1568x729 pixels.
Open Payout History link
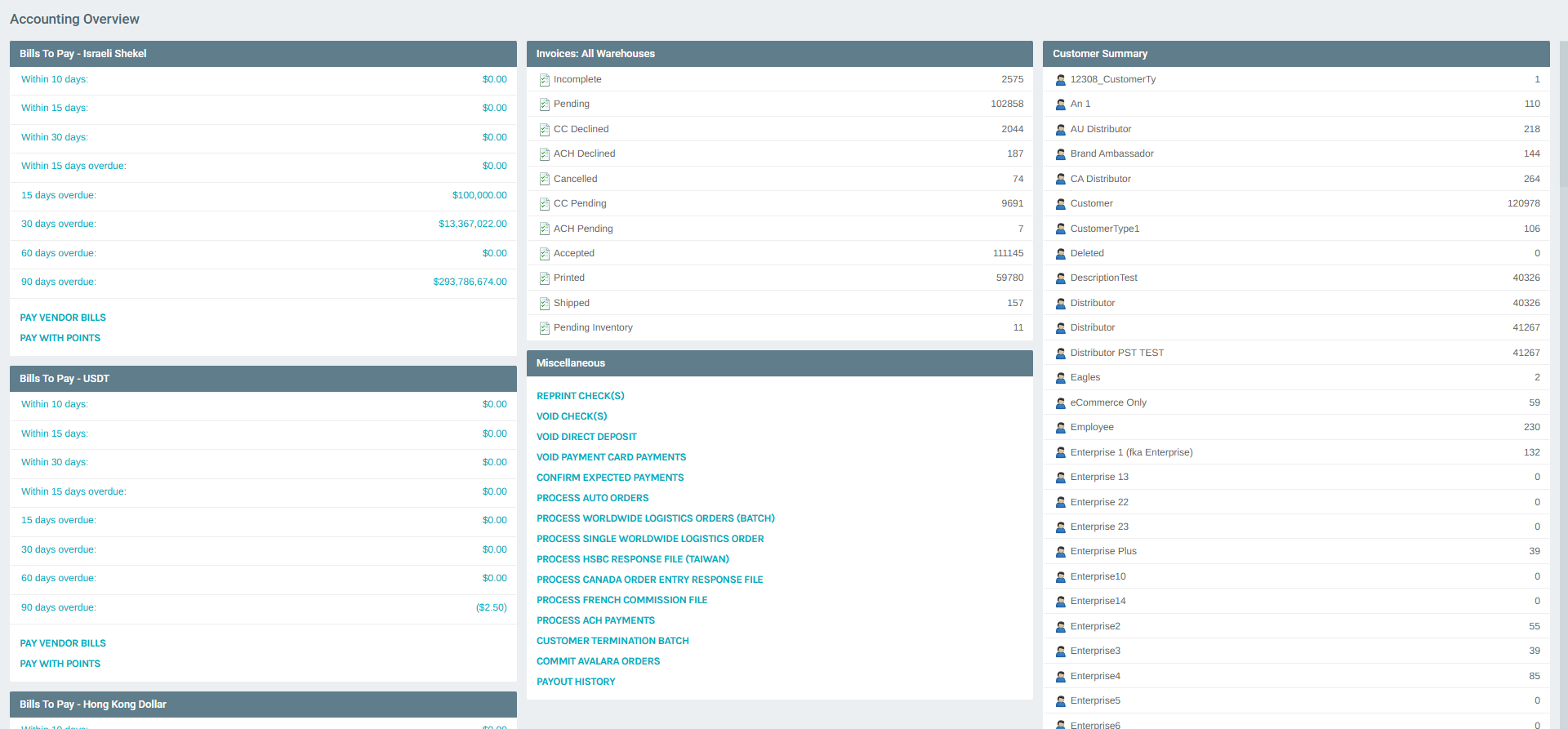tap(576, 682)
